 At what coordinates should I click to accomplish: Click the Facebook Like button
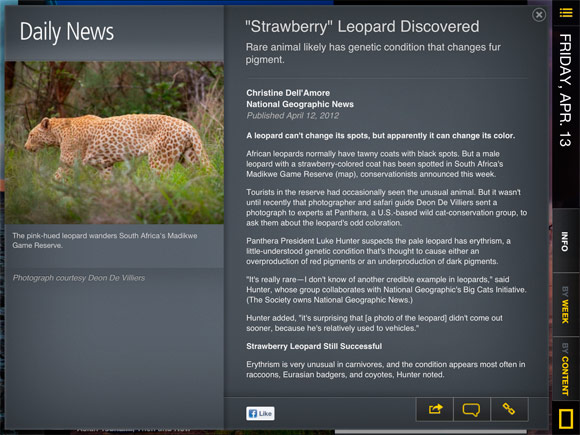[x=260, y=413]
